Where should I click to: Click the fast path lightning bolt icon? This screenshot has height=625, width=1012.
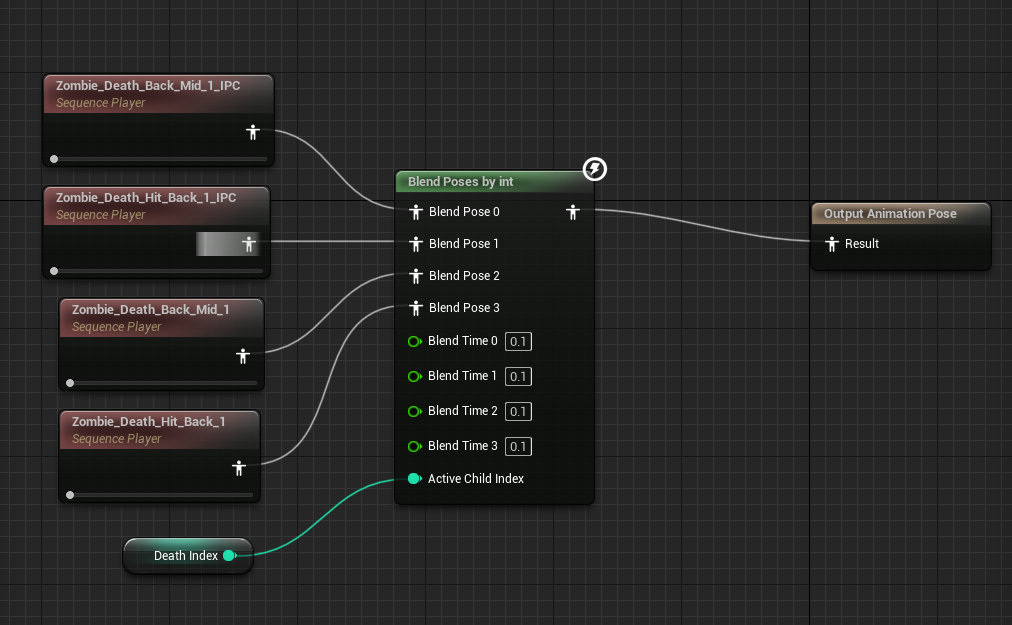pos(594,169)
